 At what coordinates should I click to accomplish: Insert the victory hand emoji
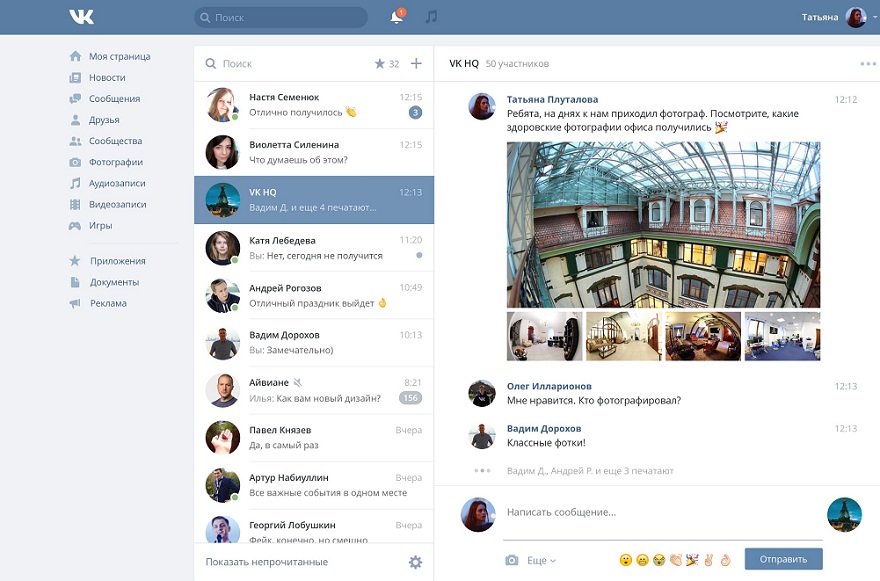click(708, 560)
